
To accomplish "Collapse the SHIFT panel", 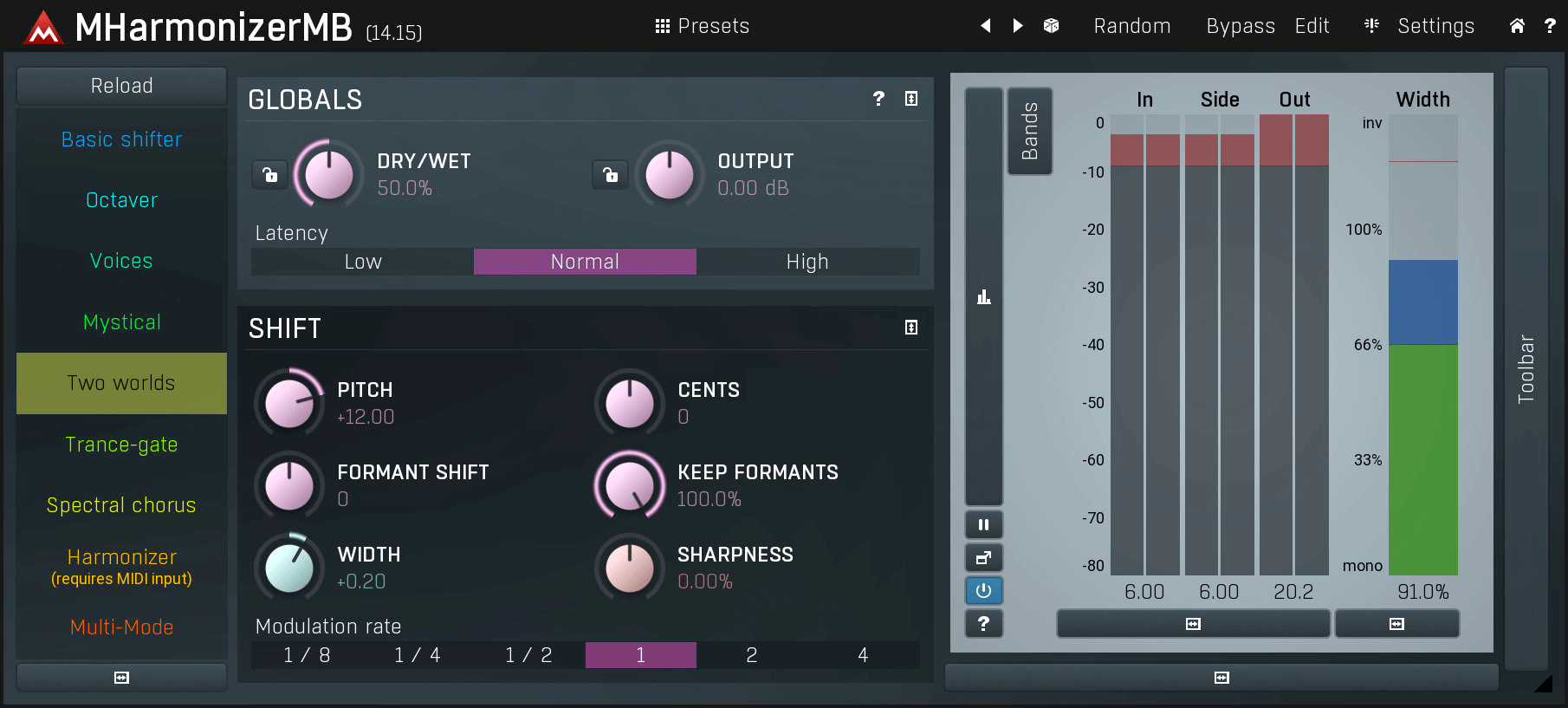I will click(x=911, y=328).
